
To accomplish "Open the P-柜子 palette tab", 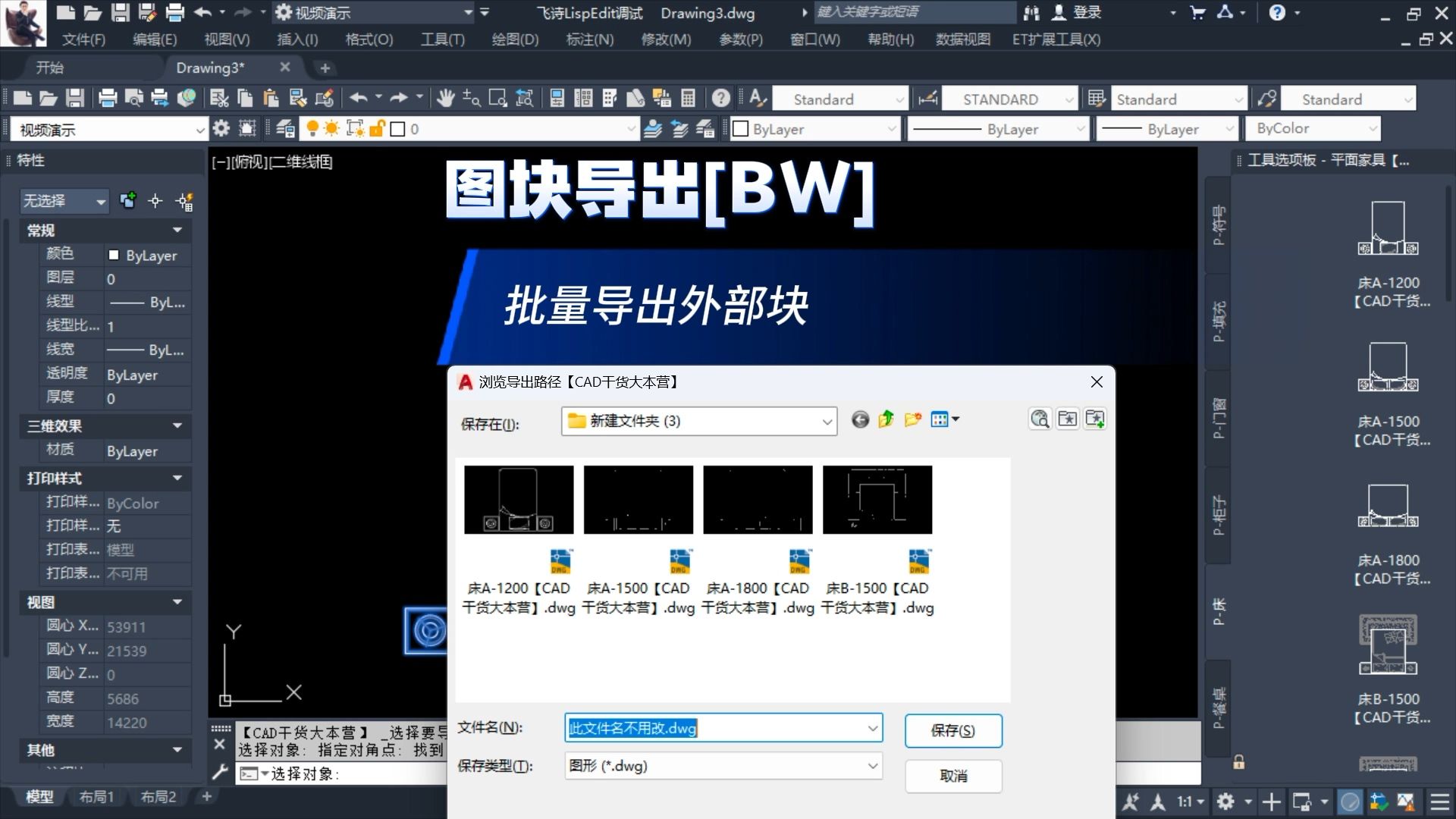I will 1218,516.
